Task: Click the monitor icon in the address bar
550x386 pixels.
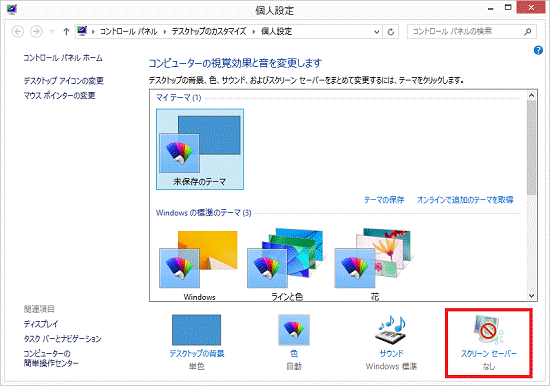Action: [x=82, y=31]
